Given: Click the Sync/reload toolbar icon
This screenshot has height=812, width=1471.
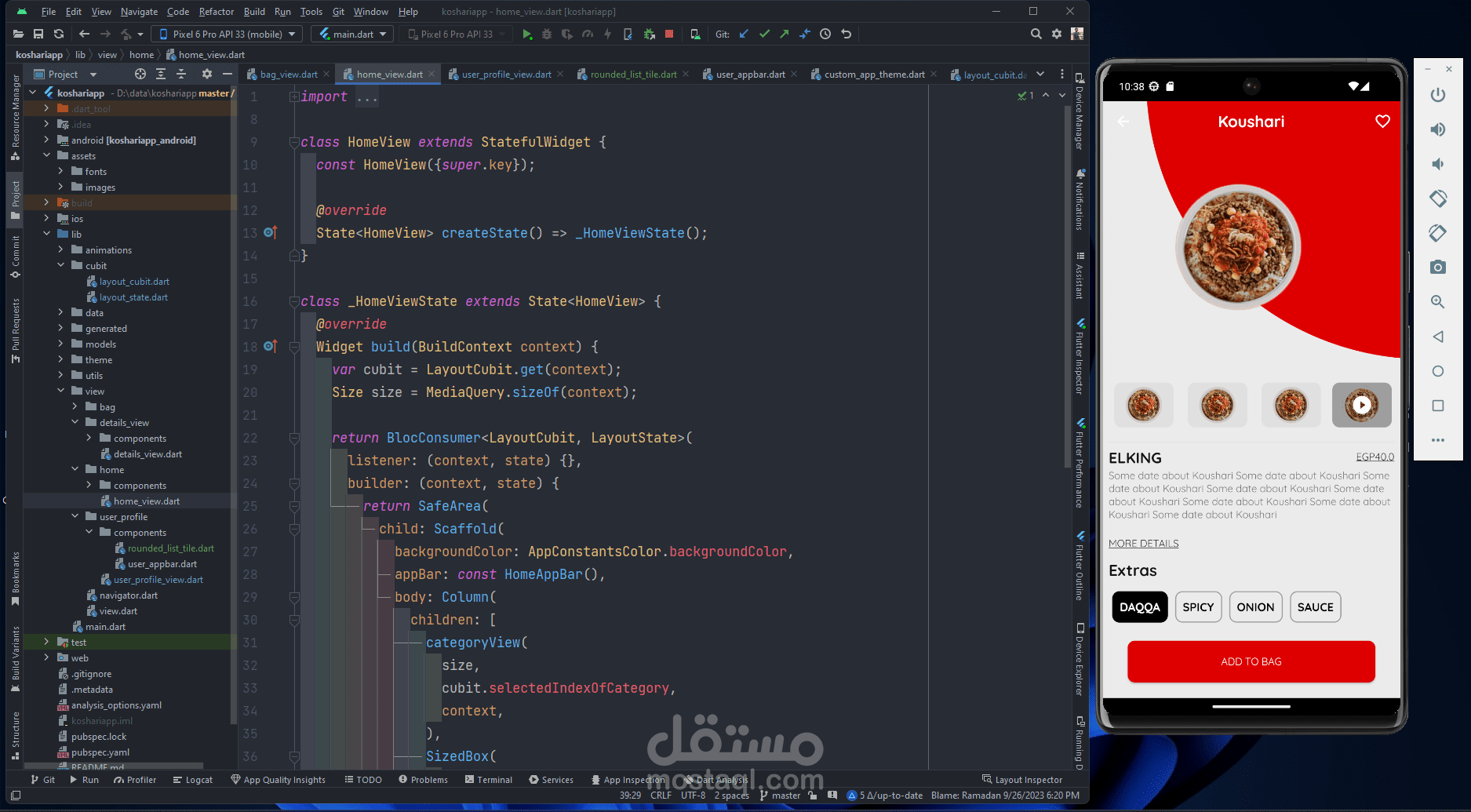Looking at the screenshot, I should [x=59, y=34].
